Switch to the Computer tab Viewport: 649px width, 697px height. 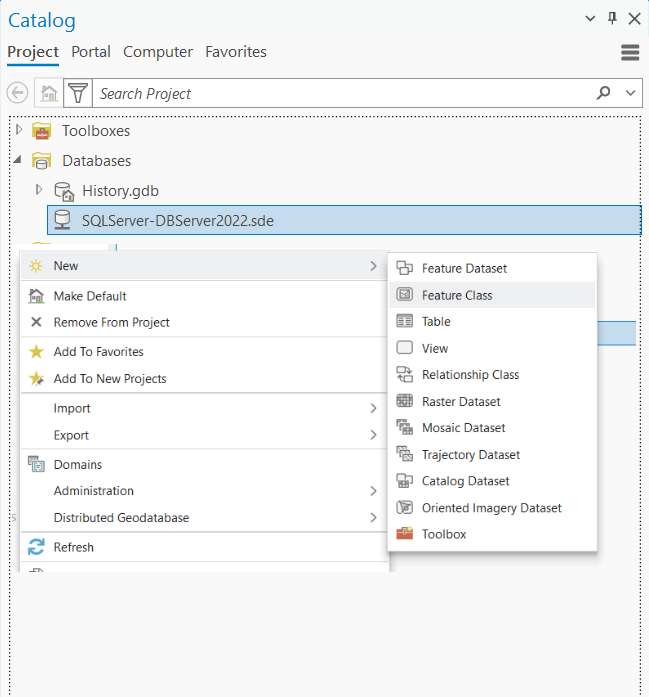click(158, 52)
